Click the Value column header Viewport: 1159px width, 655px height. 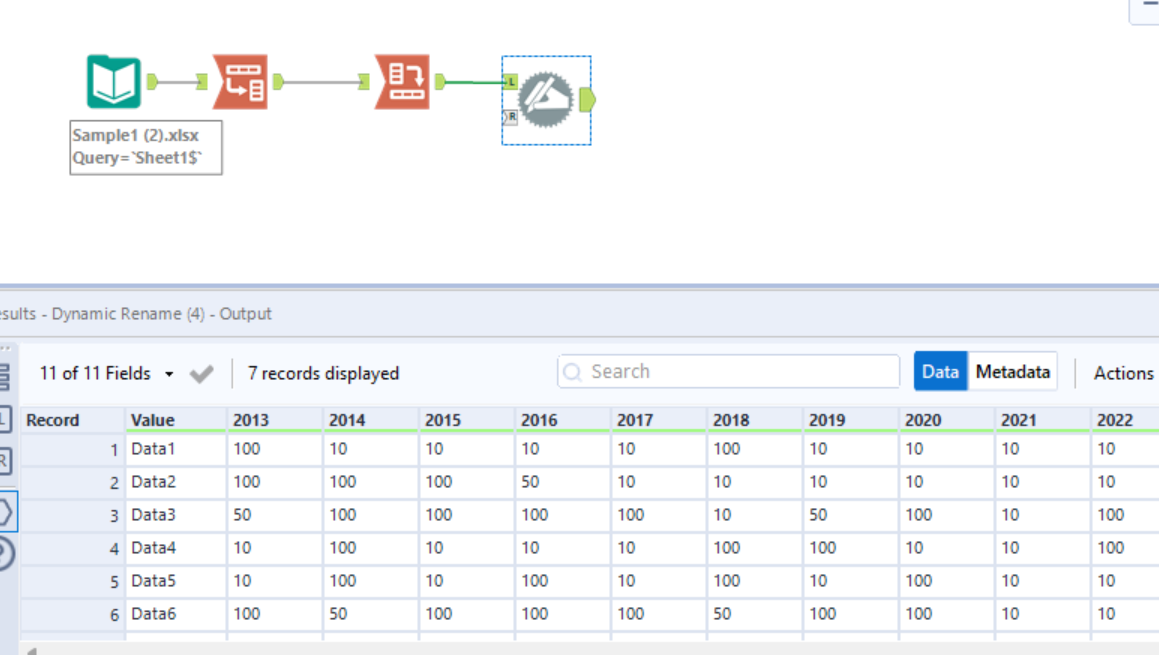153,420
